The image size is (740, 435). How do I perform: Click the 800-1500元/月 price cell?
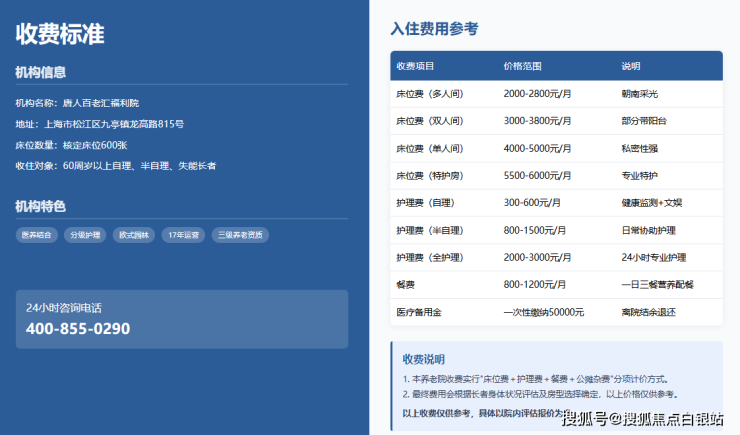(x=535, y=230)
